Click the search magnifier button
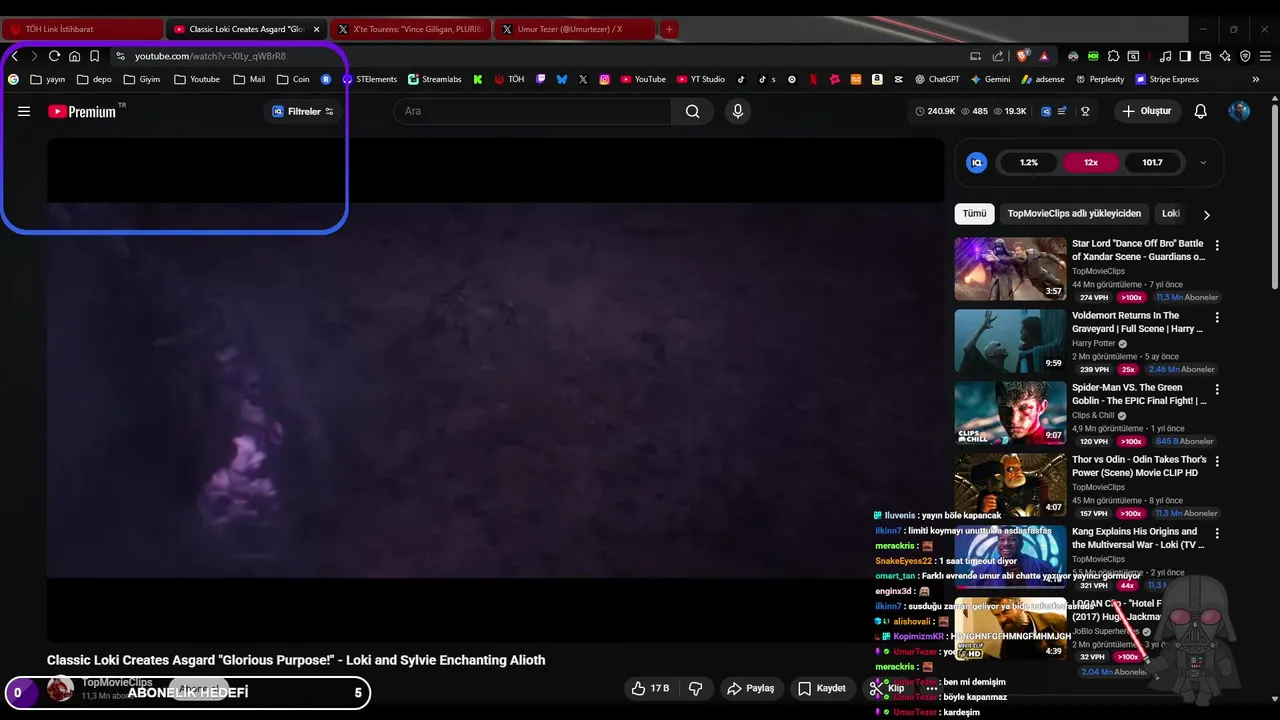 692,111
